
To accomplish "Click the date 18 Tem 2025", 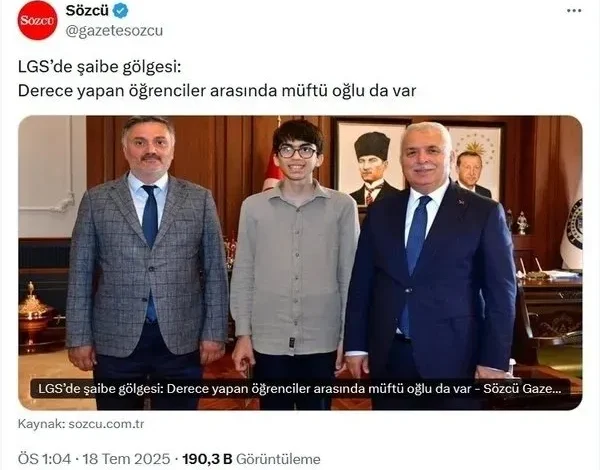I will coord(126,459).
